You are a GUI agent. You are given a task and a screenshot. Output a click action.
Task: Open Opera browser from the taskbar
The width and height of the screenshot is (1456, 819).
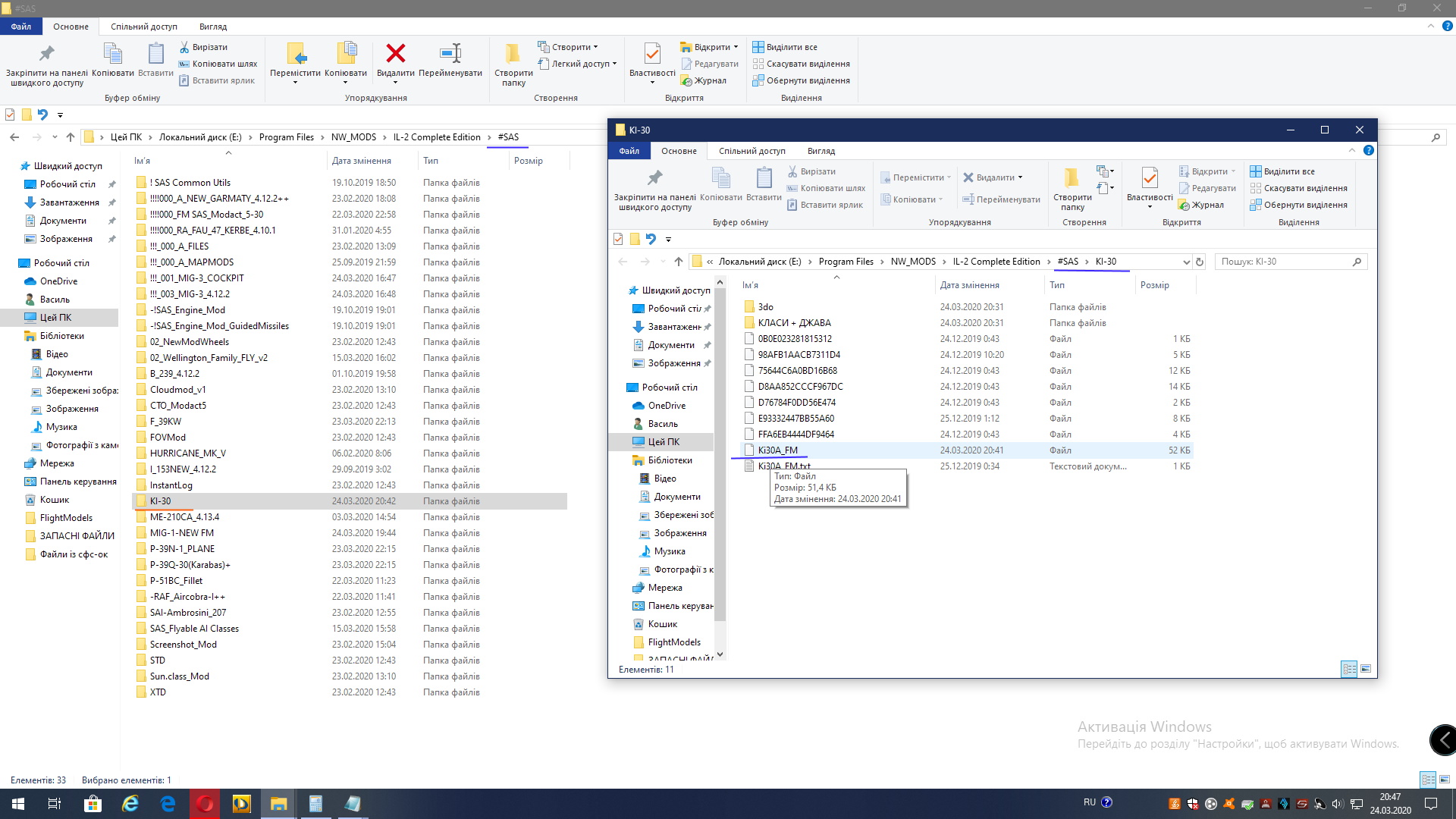point(205,804)
